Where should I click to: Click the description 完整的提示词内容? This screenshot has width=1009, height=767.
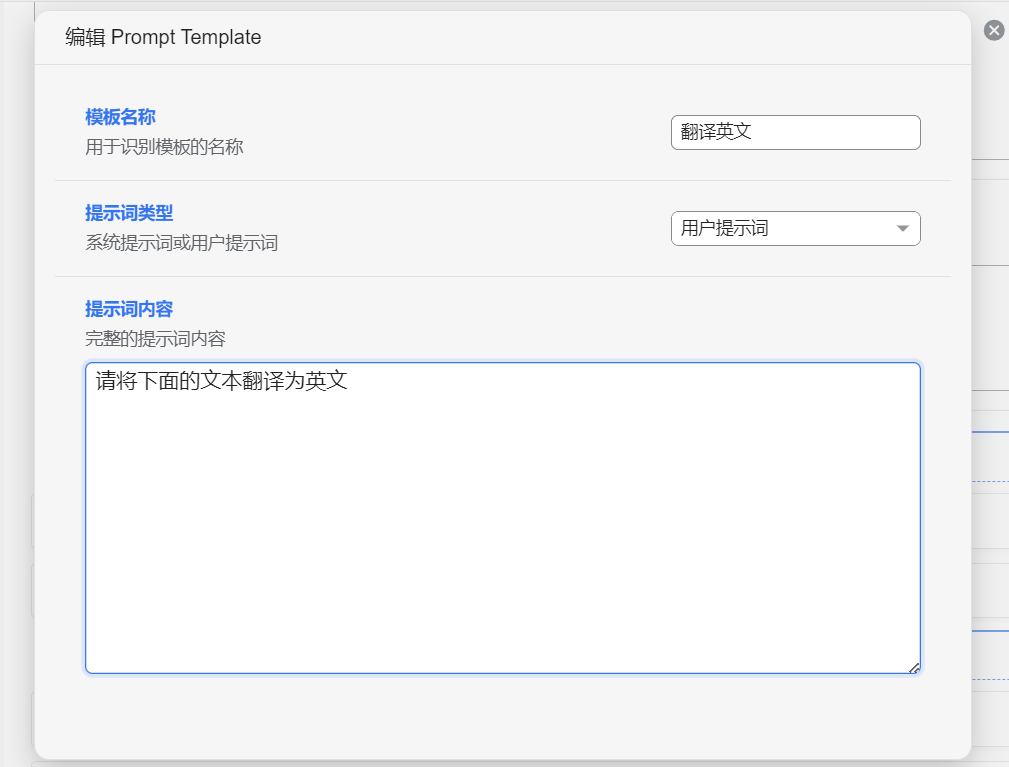155,339
